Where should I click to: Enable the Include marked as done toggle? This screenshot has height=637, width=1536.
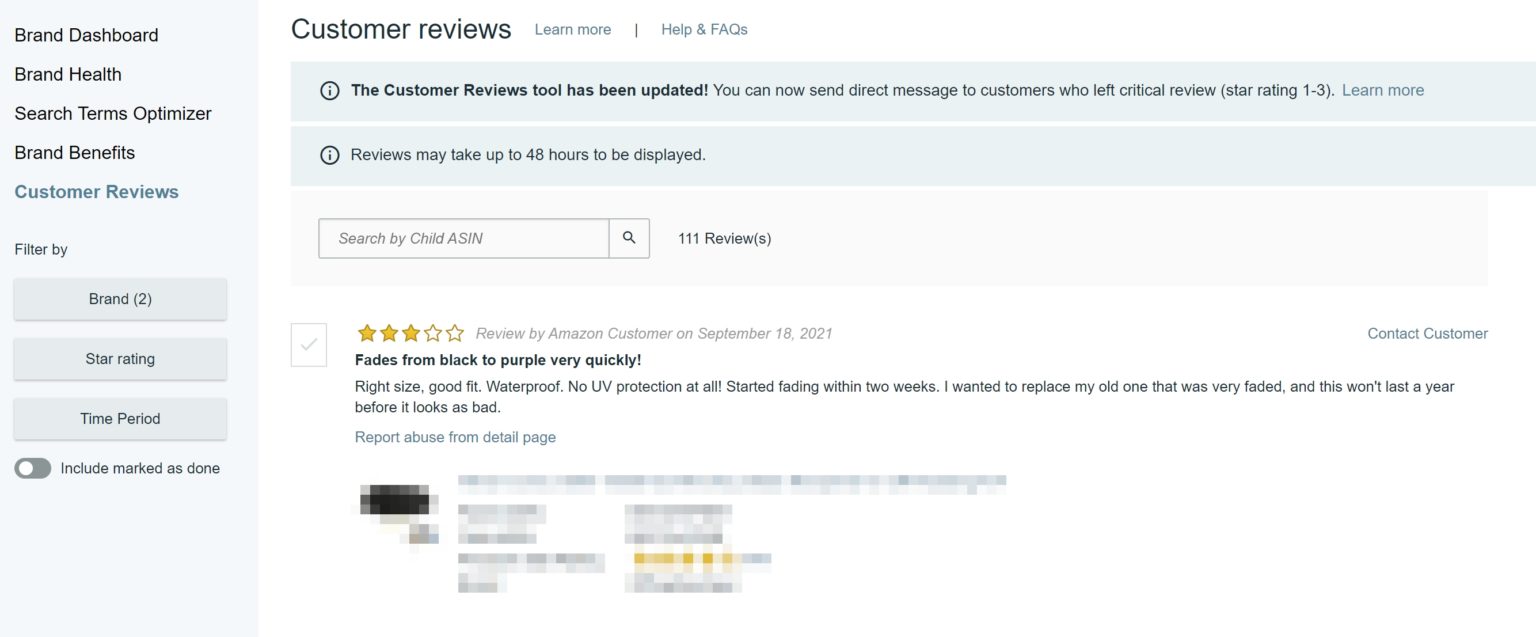pyautogui.click(x=33, y=467)
